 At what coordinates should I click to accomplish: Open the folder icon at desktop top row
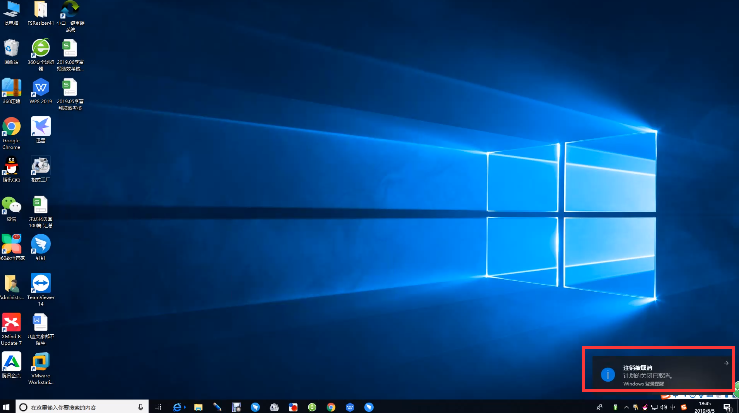pos(41,12)
